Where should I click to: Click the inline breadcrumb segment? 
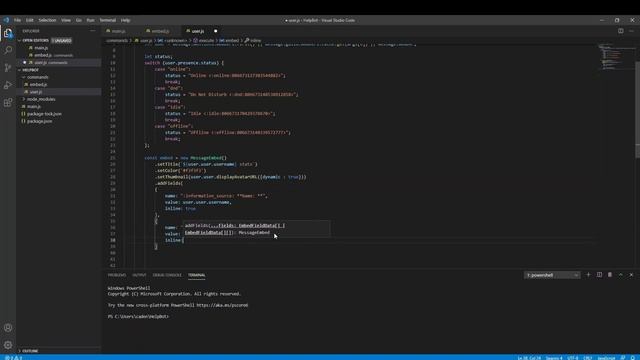pyautogui.click(x=253, y=40)
